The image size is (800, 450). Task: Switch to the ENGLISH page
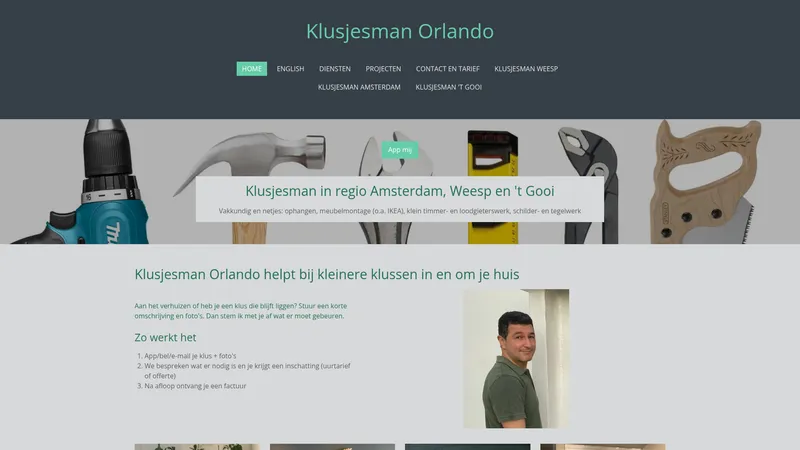tap(290, 69)
